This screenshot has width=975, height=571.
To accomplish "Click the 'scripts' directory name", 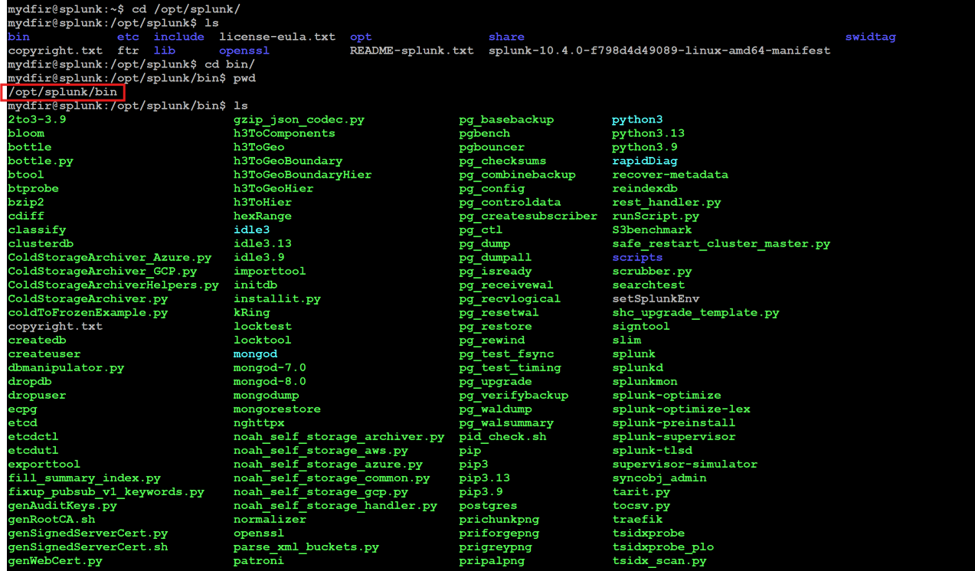I will (x=637, y=258).
